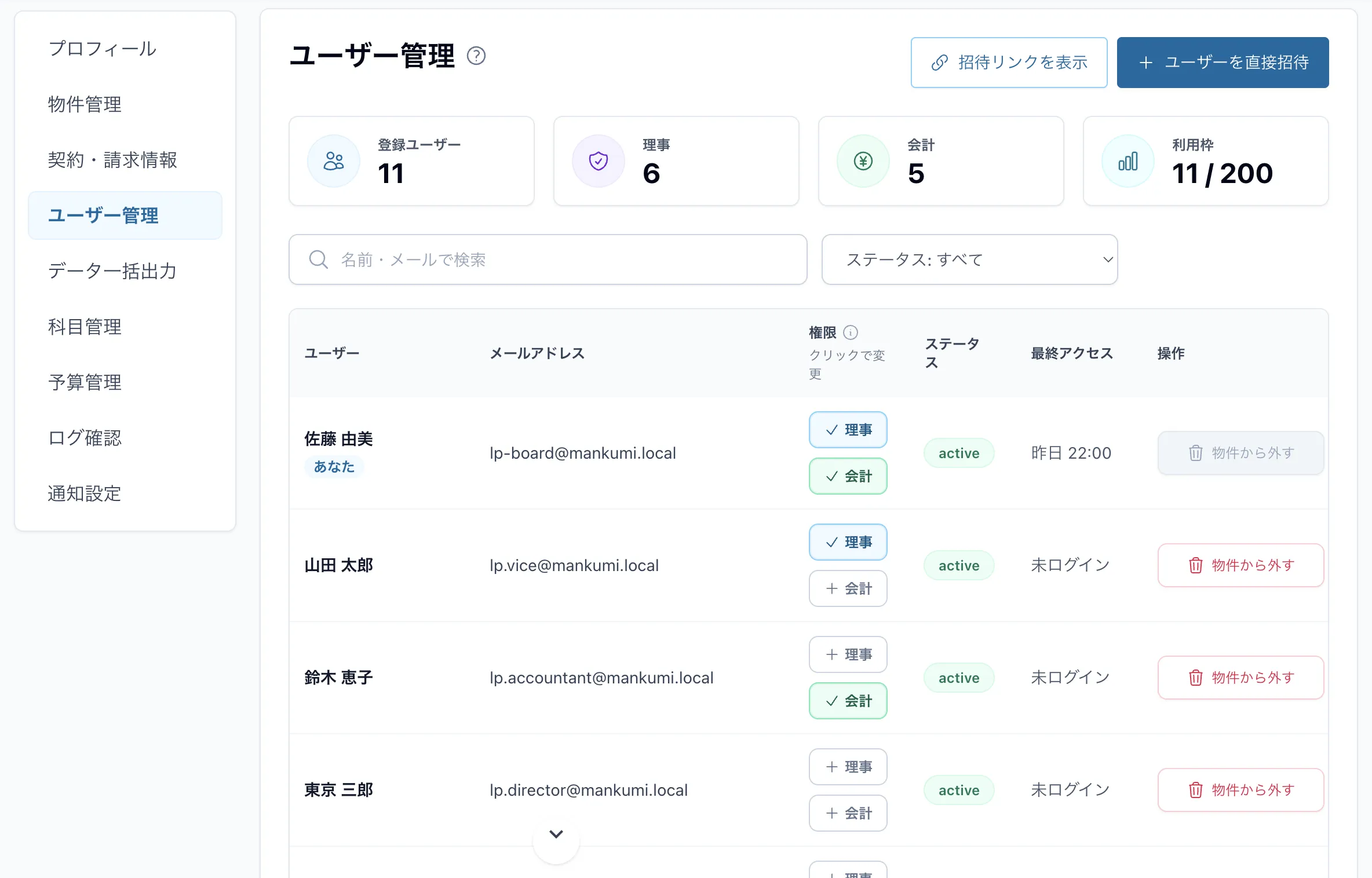Click the bar chart icon in 利用枠 card
1372x878 pixels.
(x=1128, y=161)
